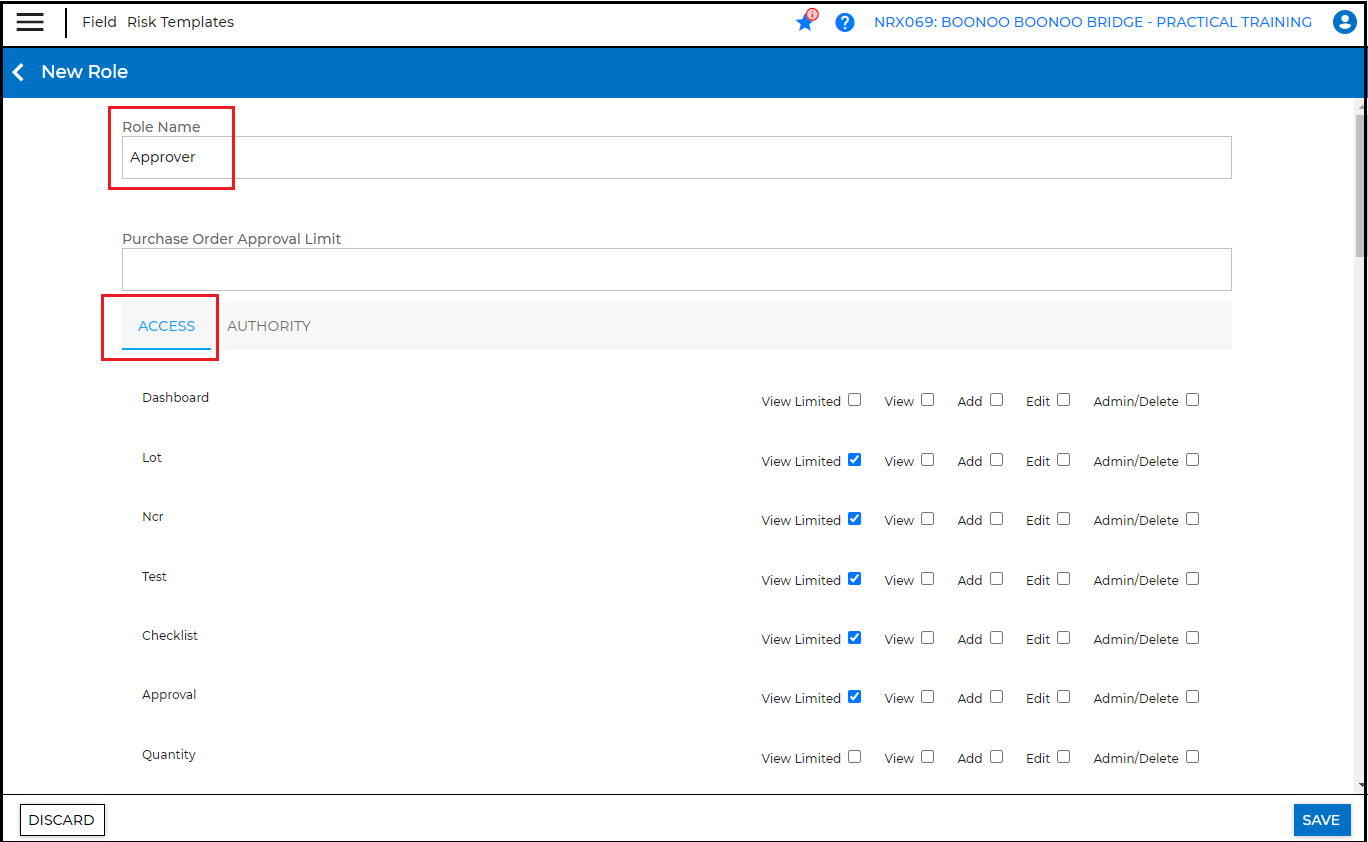Enable View Limited for Quantity

[x=854, y=757]
